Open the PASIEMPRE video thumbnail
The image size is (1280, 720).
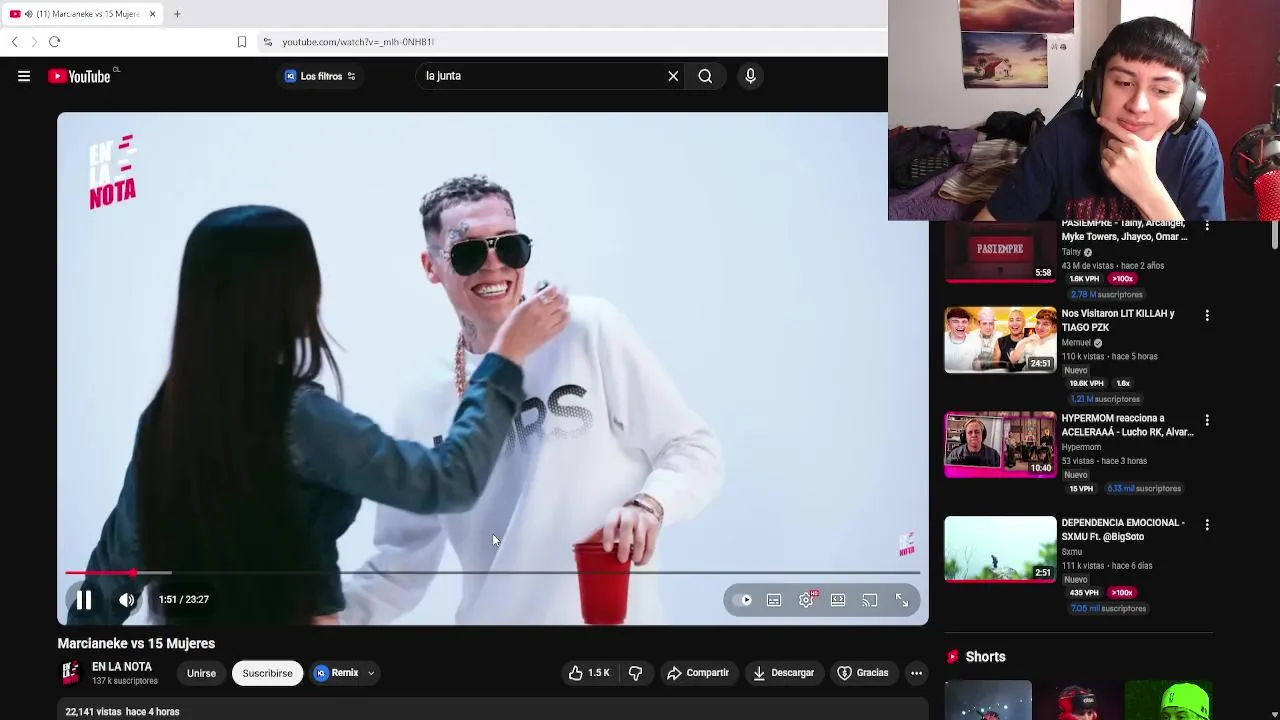tap(1000, 251)
